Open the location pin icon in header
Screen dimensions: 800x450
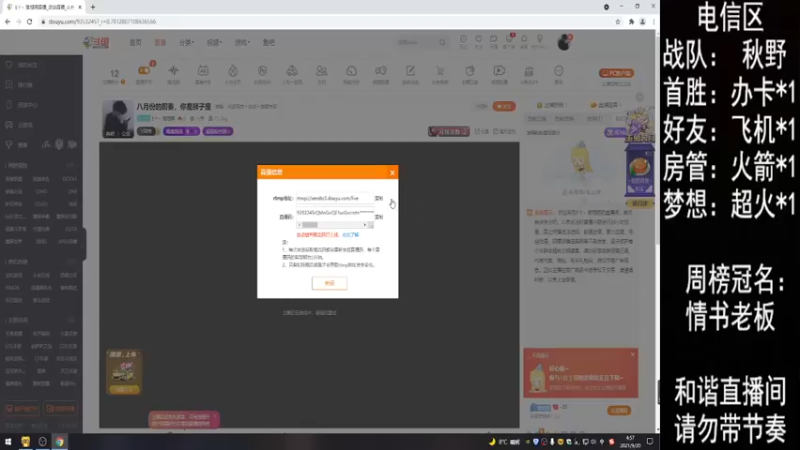pyautogui.click(x=540, y=39)
